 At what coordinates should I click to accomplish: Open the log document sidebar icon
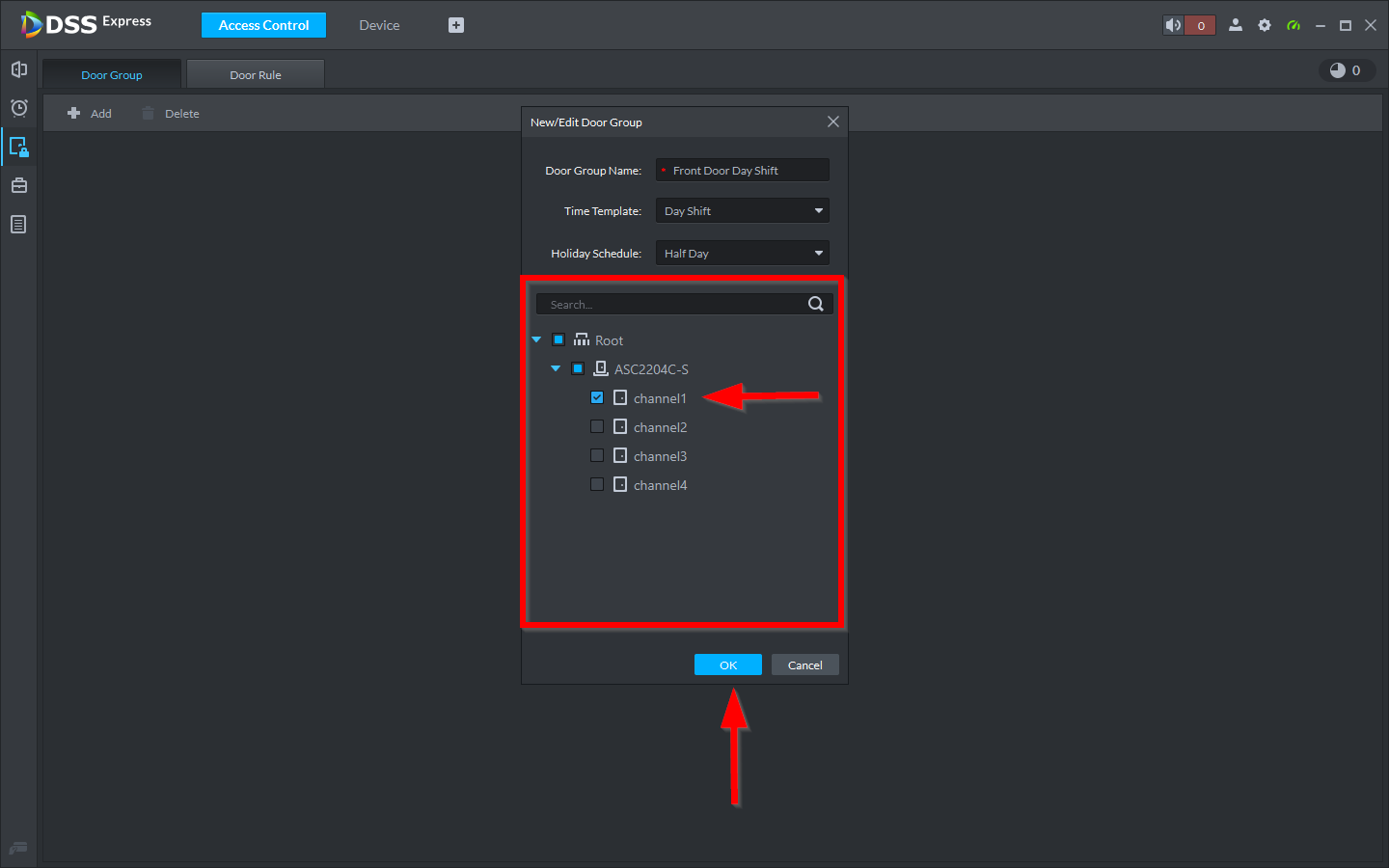[18, 225]
